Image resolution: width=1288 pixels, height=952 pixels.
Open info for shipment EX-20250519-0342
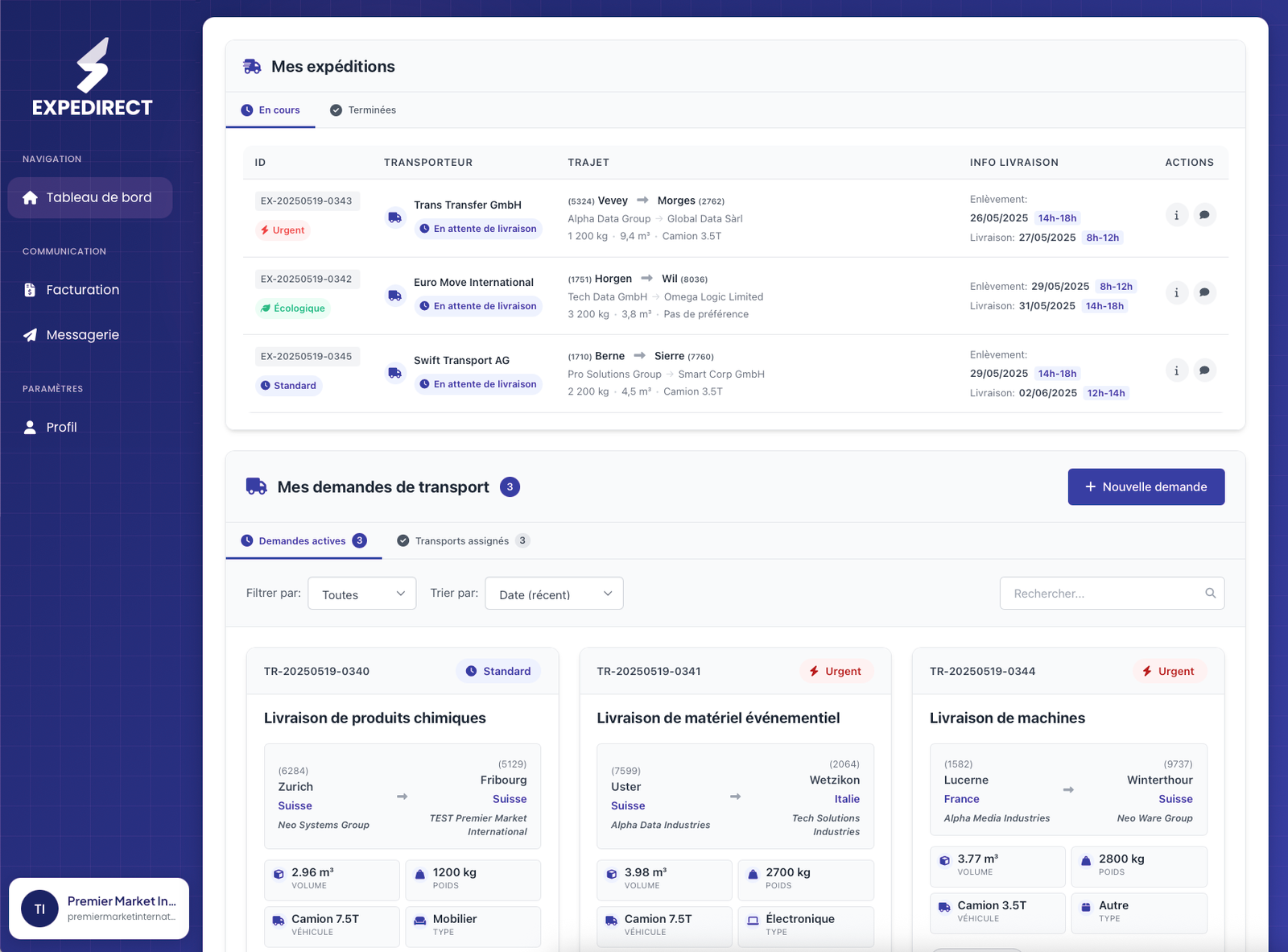1177,292
